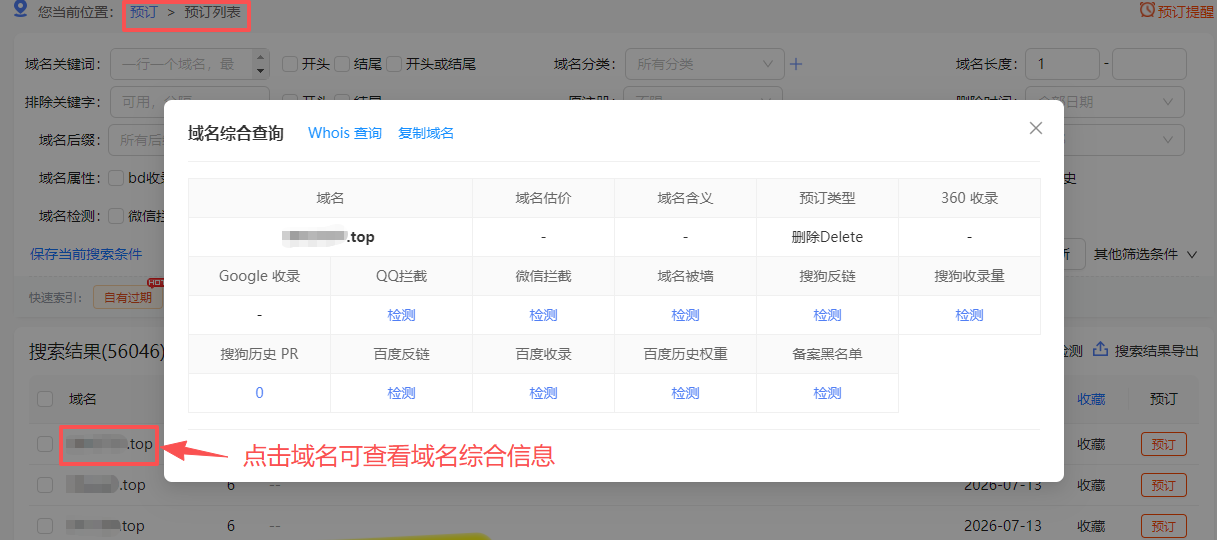1217x540 pixels.
Task: Open the second .top domain in results
Action: [106, 485]
